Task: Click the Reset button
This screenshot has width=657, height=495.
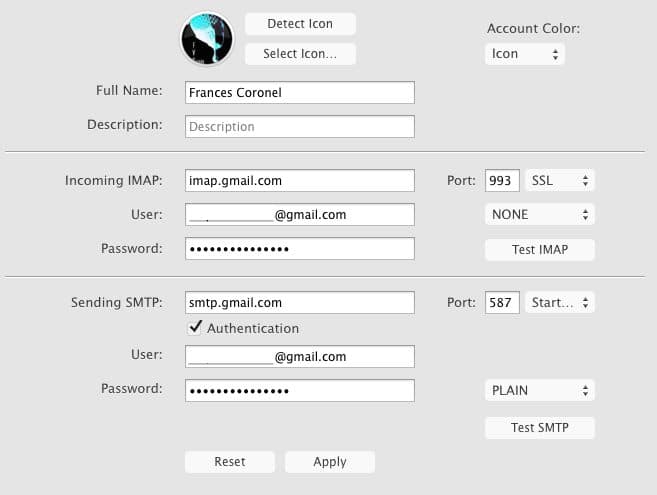Action: 230,462
